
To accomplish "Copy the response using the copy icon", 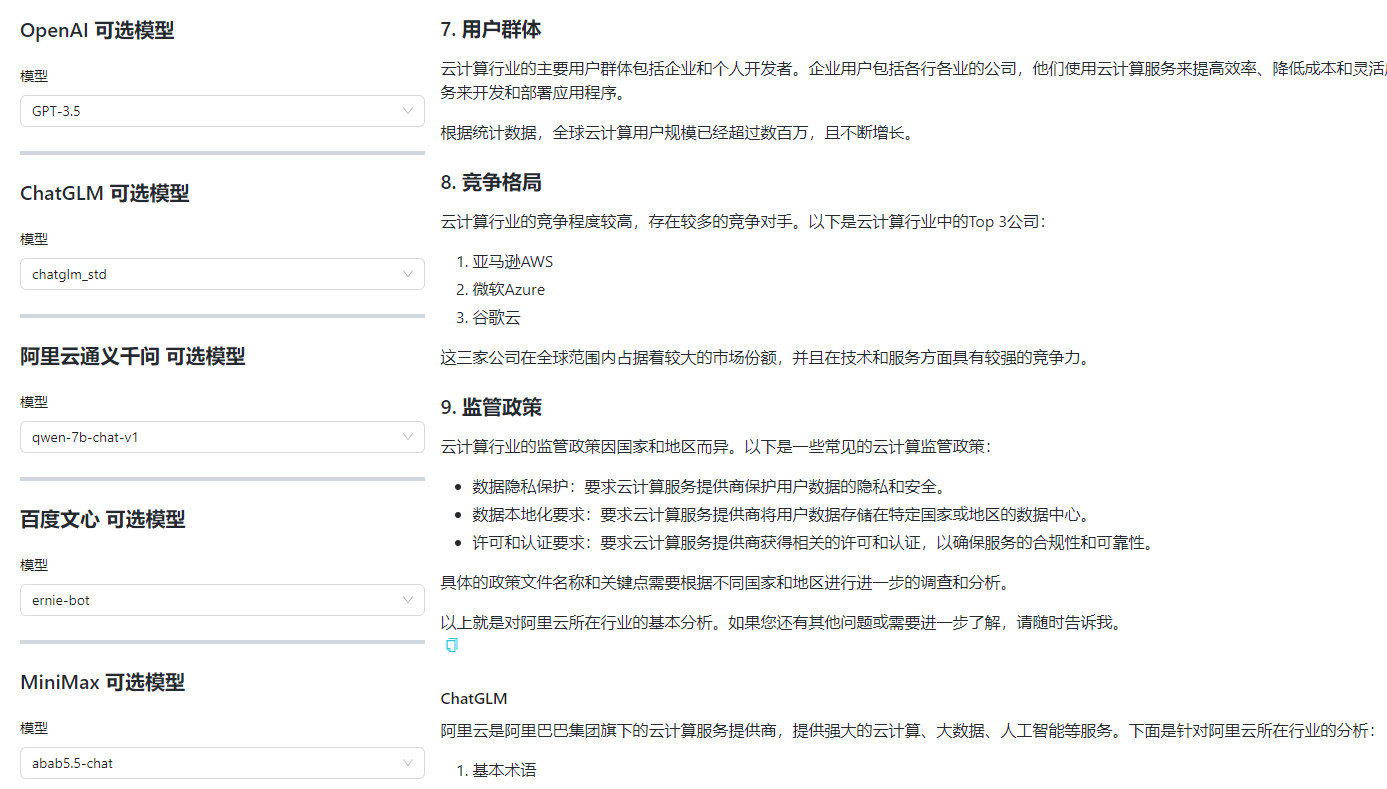I will (451, 645).
